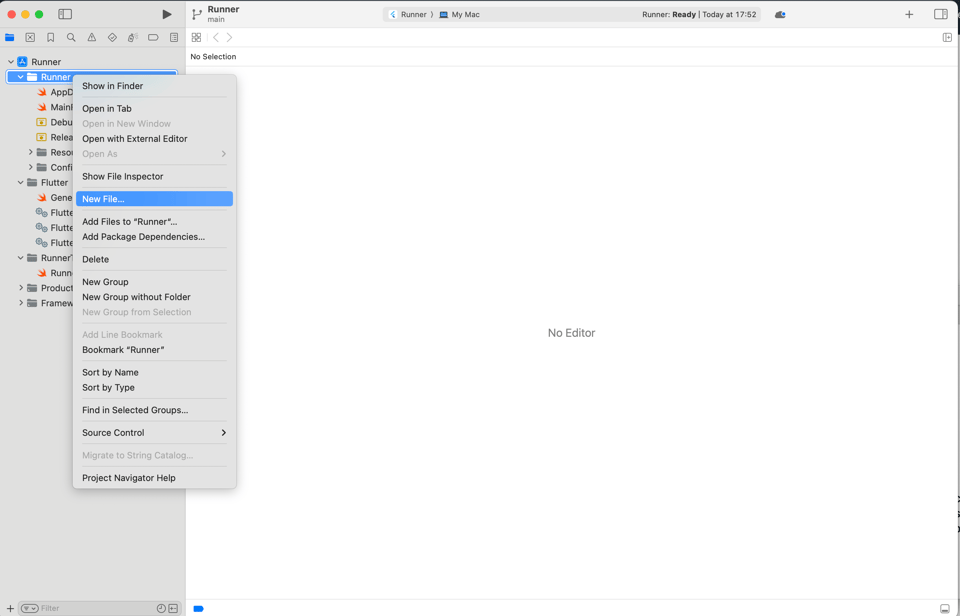Click the Run (play) button
The width and height of the screenshot is (960, 616).
click(x=166, y=15)
